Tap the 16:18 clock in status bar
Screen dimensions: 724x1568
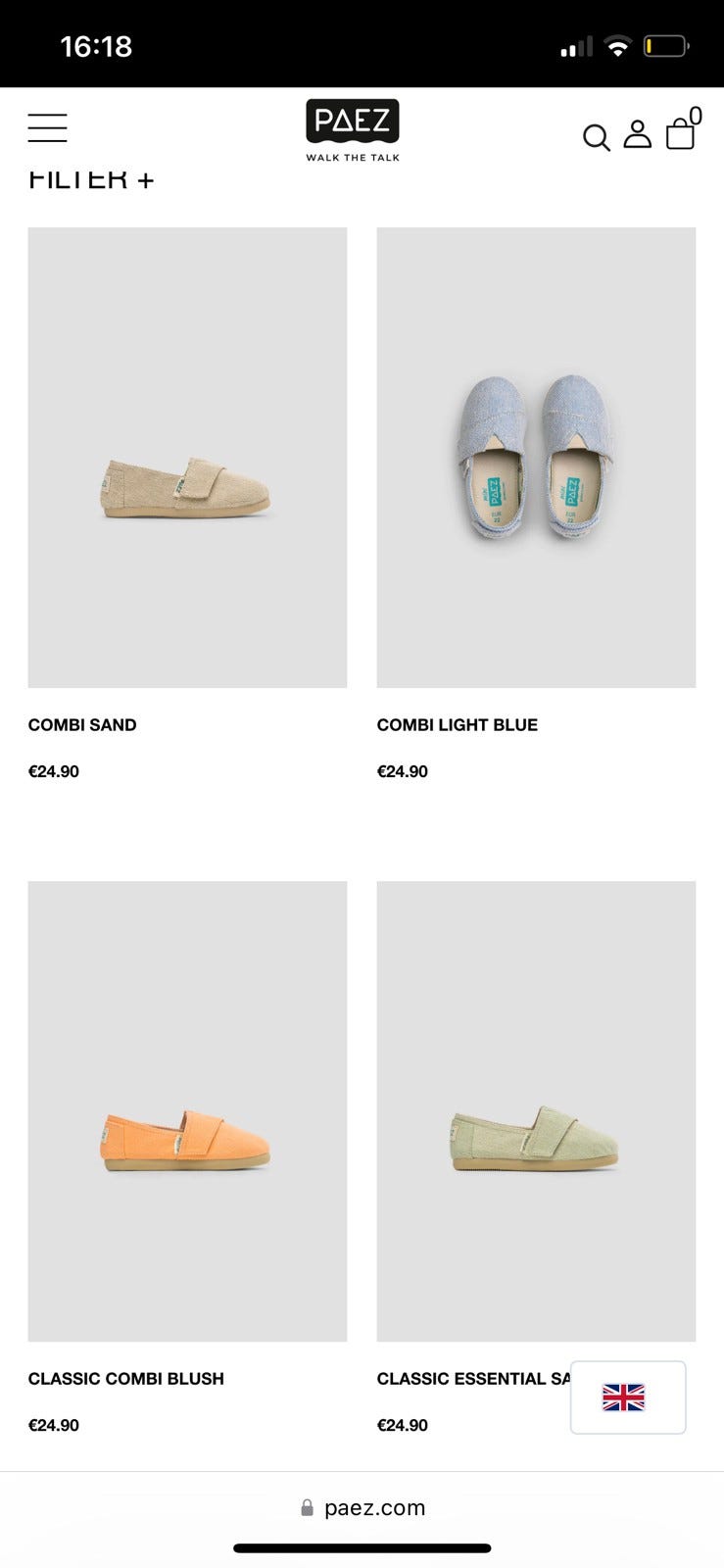(x=96, y=46)
